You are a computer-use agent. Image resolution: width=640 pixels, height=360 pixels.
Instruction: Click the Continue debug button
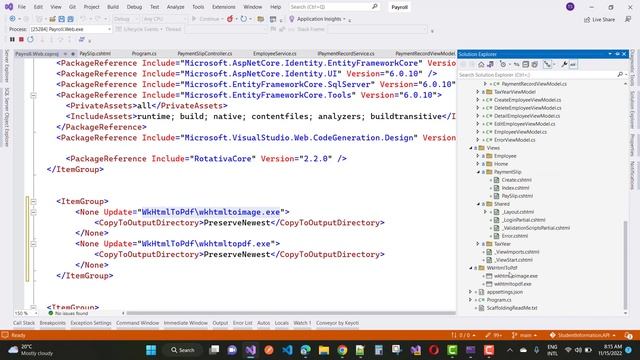point(207,19)
